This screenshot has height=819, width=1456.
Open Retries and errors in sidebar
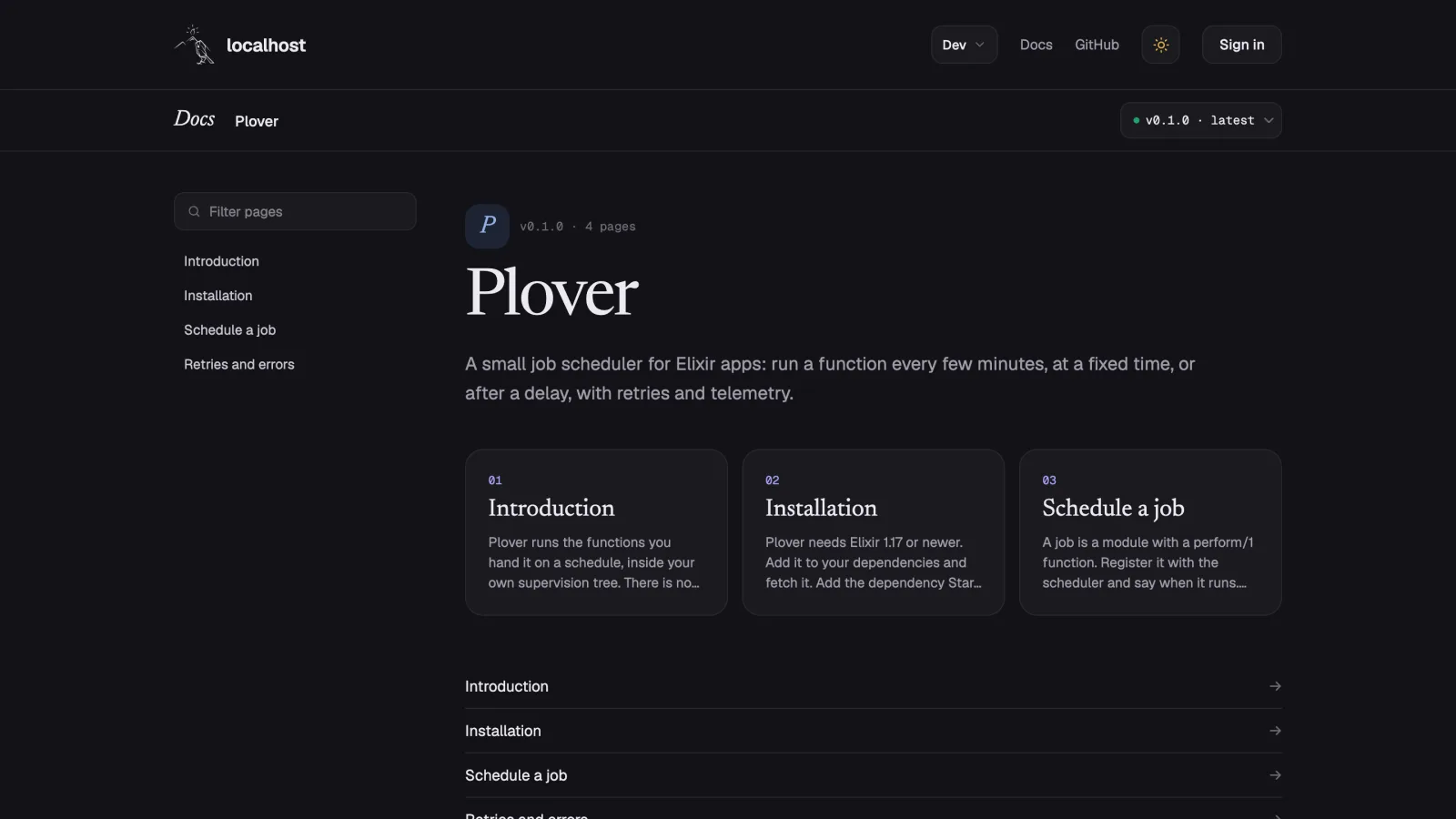tap(238, 364)
